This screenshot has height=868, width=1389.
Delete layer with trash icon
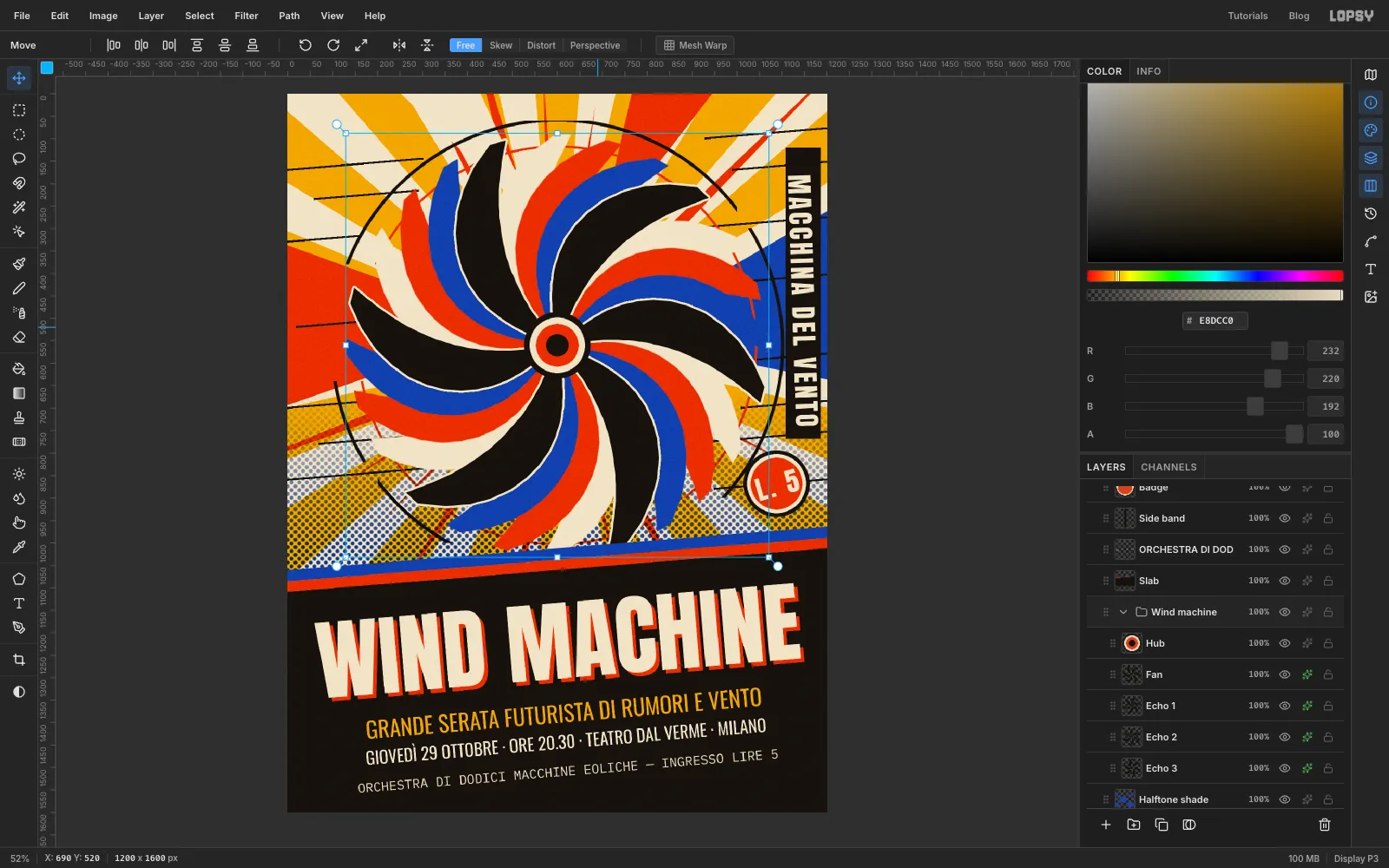coord(1325,825)
